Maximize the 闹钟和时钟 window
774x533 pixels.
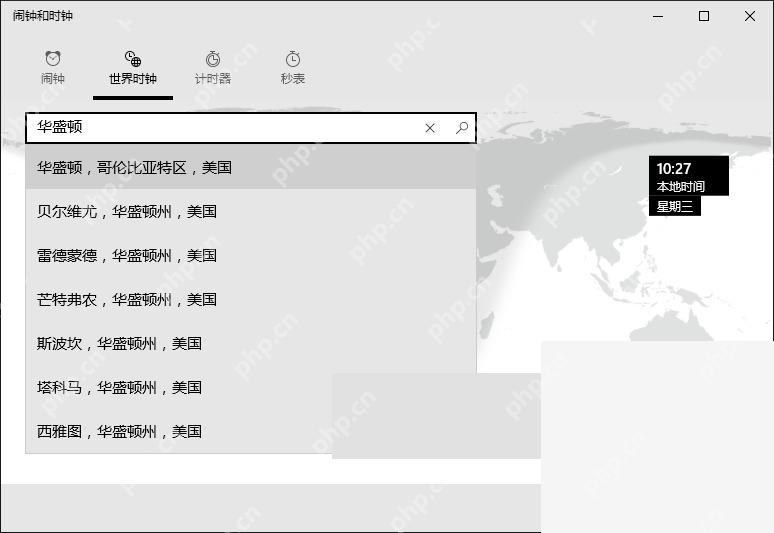(x=704, y=16)
